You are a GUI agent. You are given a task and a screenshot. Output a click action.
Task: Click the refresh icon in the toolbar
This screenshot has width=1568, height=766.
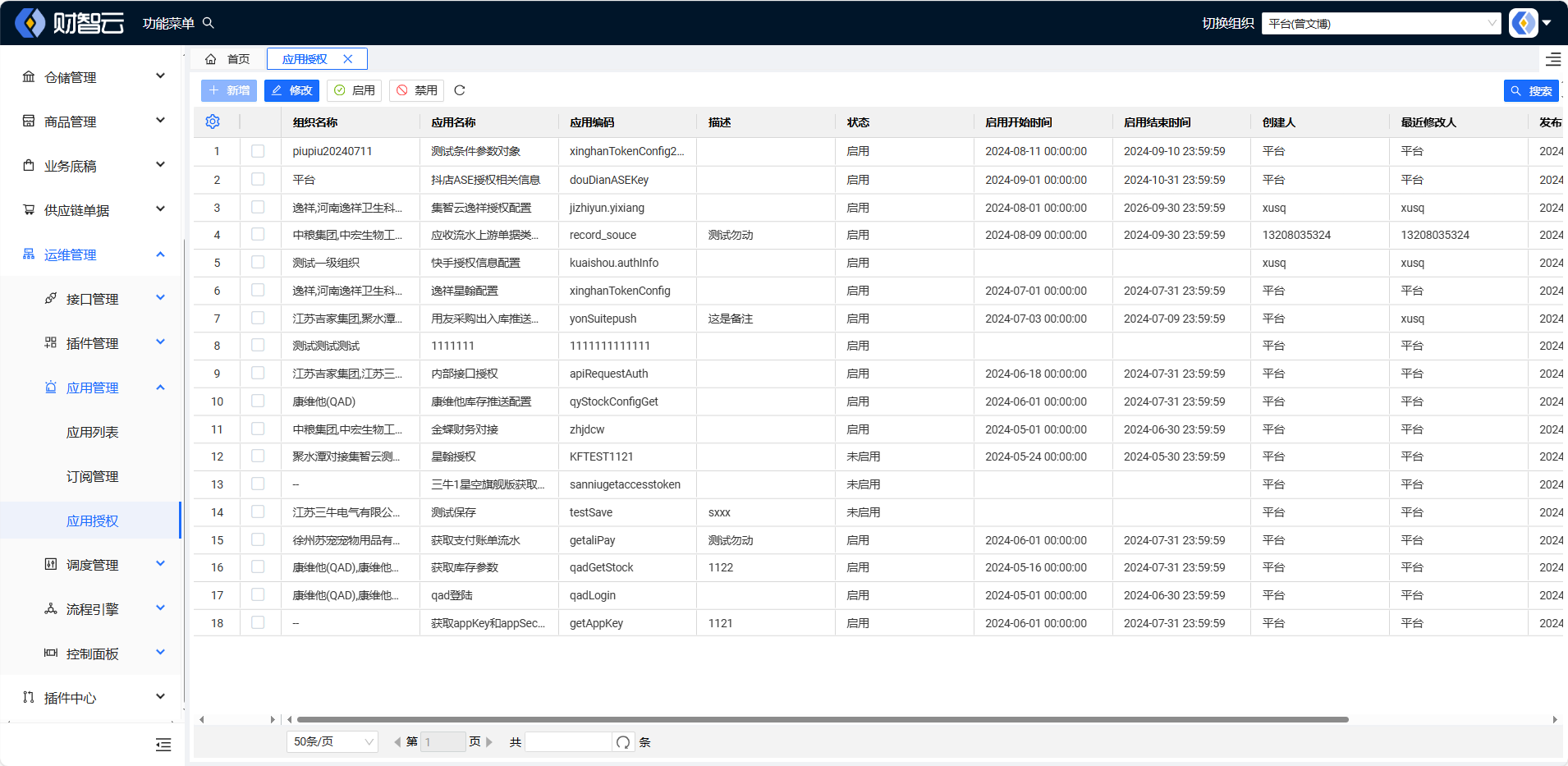point(460,90)
